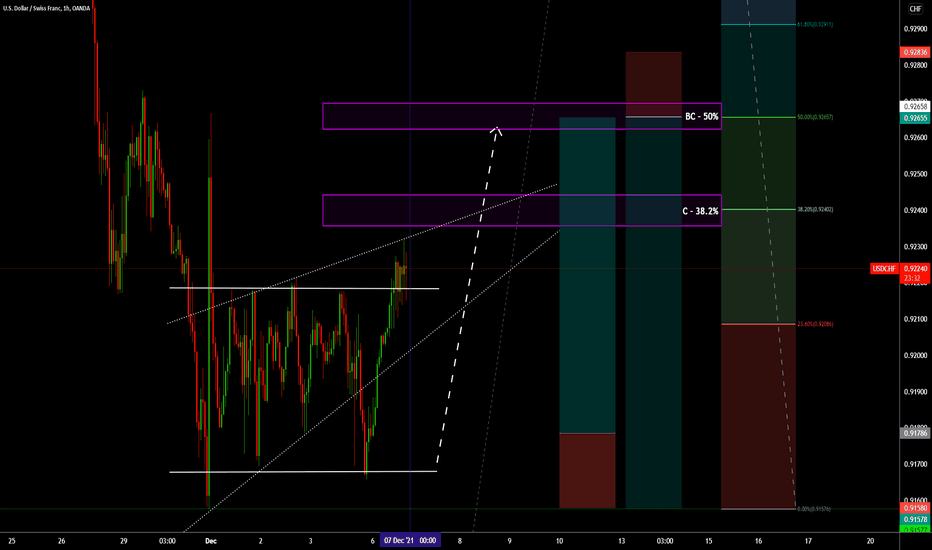Select the white 0.92658 price label

tap(915, 106)
